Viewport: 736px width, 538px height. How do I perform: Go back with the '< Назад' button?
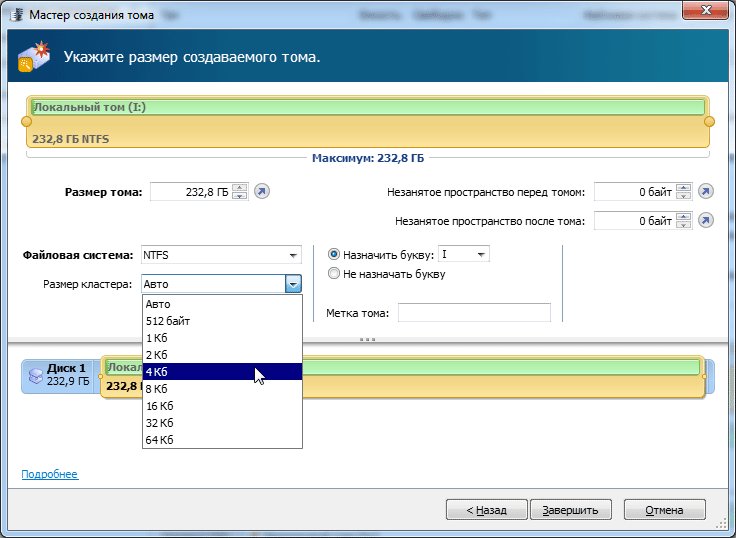click(486, 509)
